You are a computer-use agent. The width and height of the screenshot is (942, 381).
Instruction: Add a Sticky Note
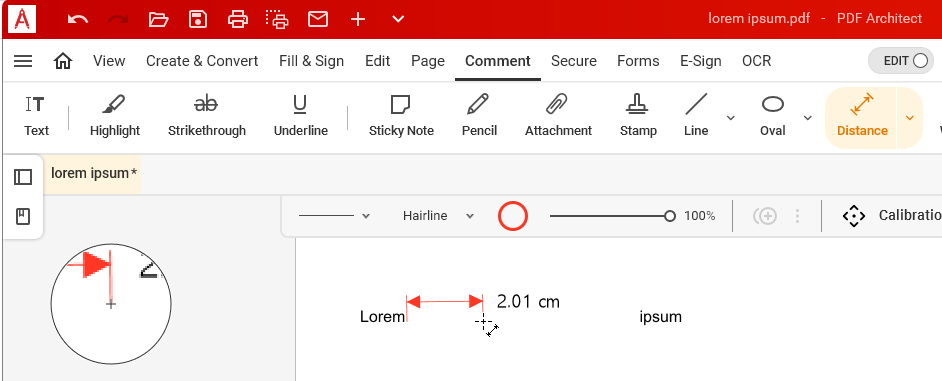[x=401, y=116]
